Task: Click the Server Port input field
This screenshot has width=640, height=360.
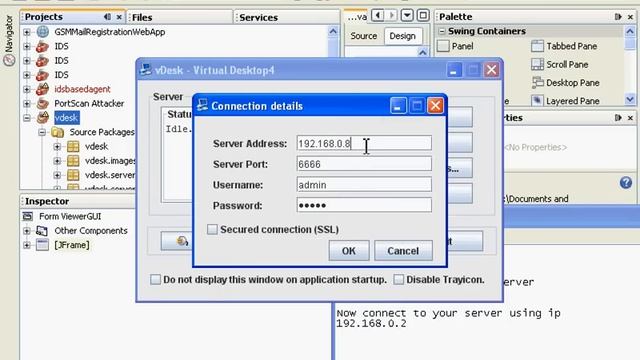Action: coord(364,164)
